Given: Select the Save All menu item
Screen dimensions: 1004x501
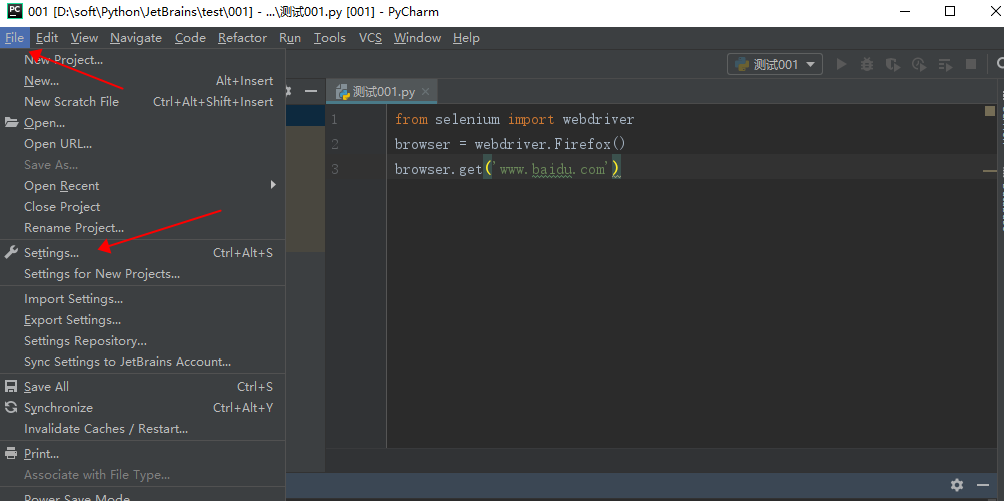Looking at the screenshot, I should point(142,386).
